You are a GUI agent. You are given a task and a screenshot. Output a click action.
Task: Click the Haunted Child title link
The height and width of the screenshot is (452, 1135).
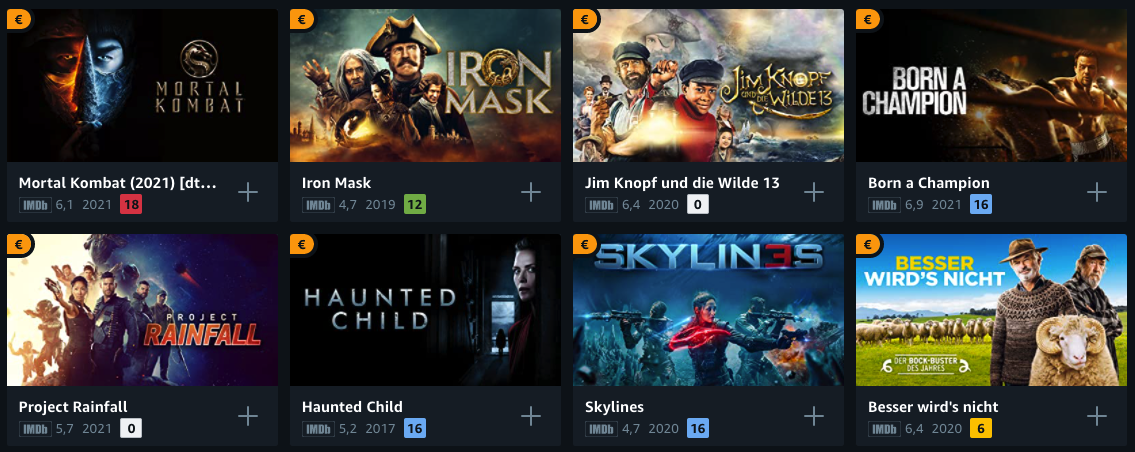pyautogui.click(x=352, y=407)
